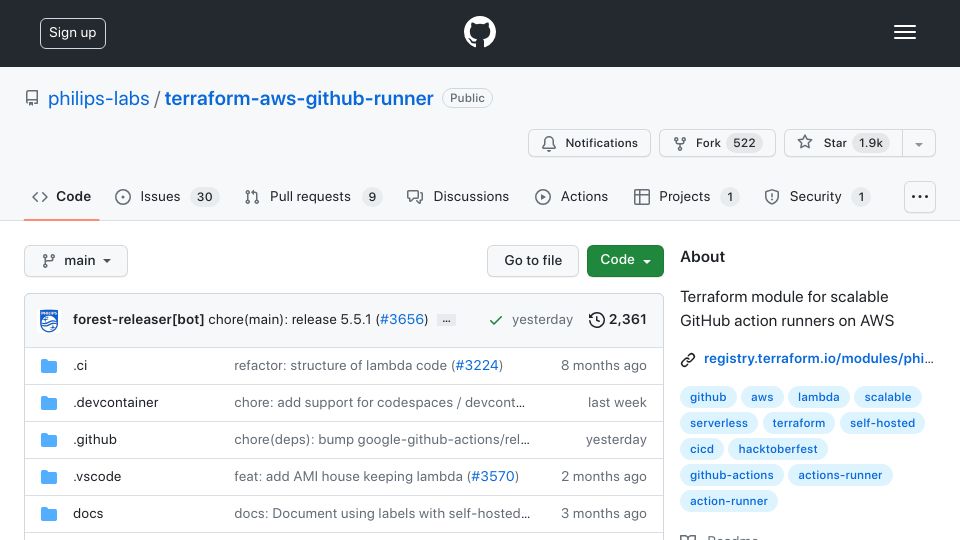Click the github topic tag

pyautogui.click(x=708, y=397)
